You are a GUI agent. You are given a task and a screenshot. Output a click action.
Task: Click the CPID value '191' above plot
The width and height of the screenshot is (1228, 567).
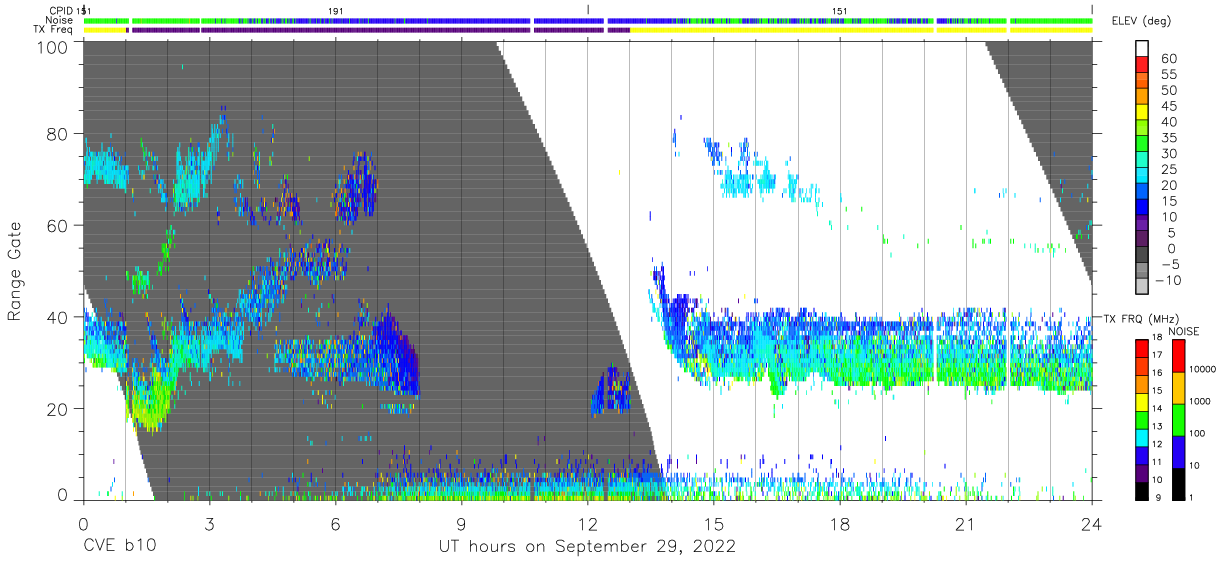[336, 10]
